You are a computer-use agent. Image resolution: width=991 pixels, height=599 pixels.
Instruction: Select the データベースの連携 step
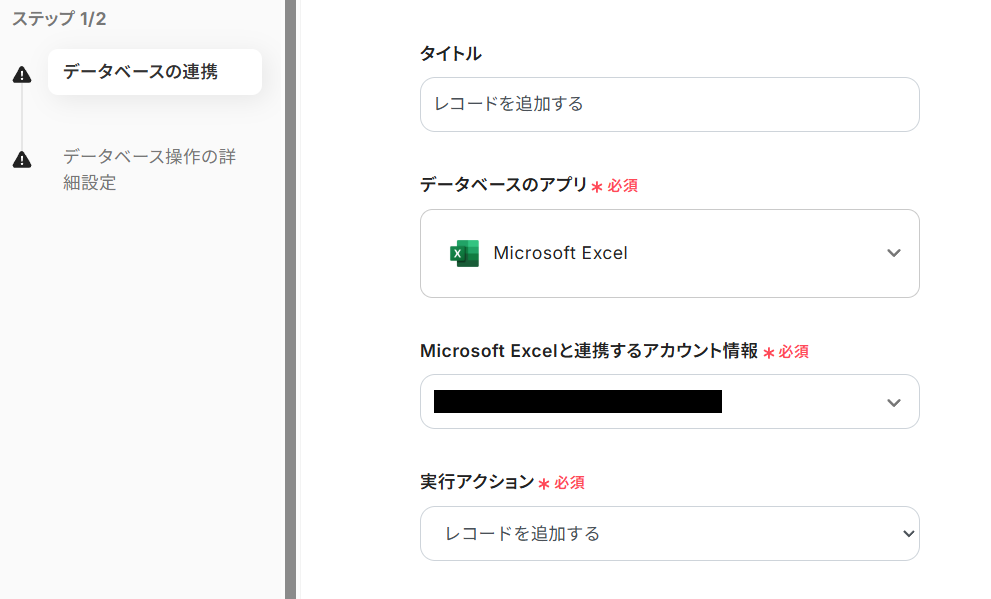pyautogui.click(x=155, y=72)
